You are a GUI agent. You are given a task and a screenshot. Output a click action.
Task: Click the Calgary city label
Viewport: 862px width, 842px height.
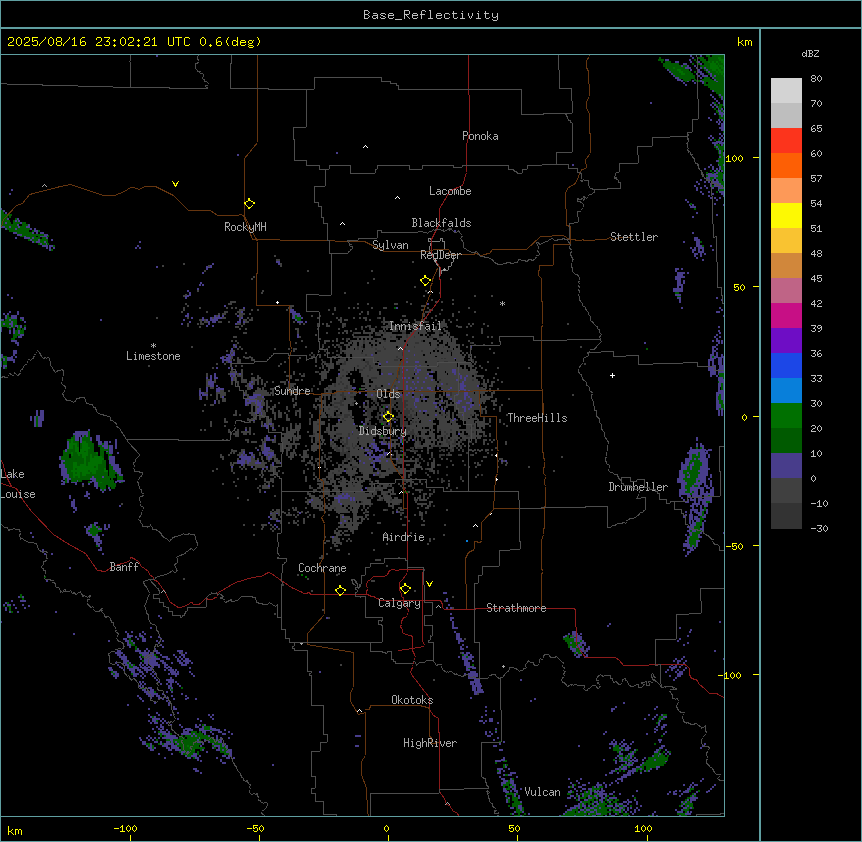click(399, 603)
